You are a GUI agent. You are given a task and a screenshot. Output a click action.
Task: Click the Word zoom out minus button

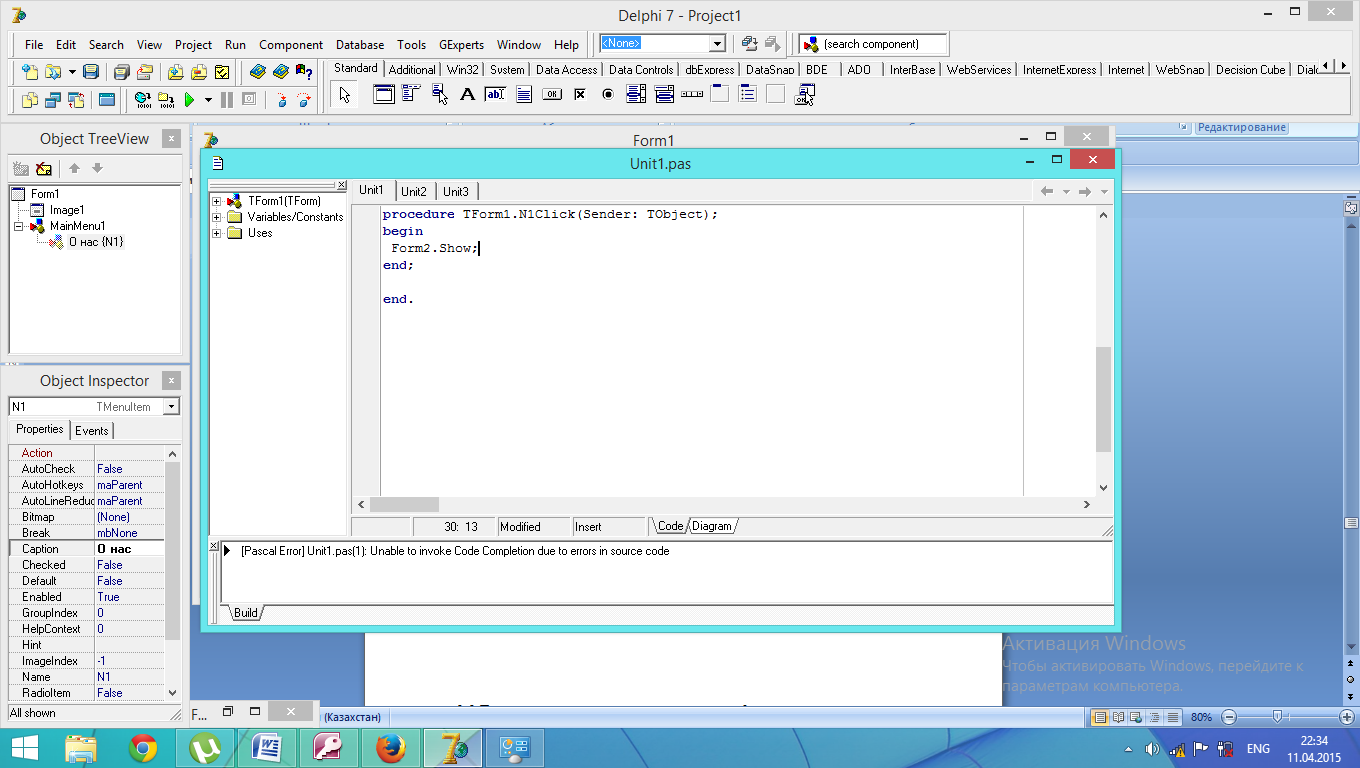1230,717
